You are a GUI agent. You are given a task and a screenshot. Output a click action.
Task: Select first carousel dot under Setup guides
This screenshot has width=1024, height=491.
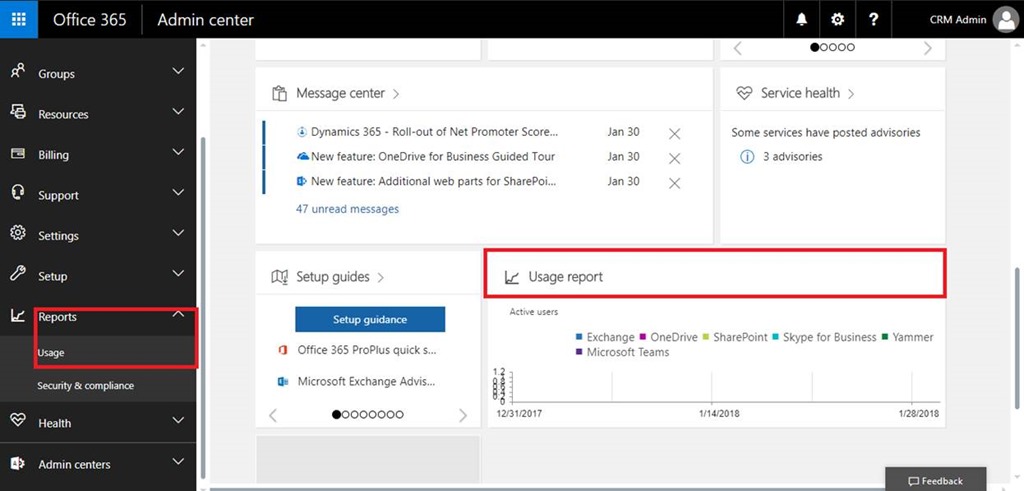336,414
